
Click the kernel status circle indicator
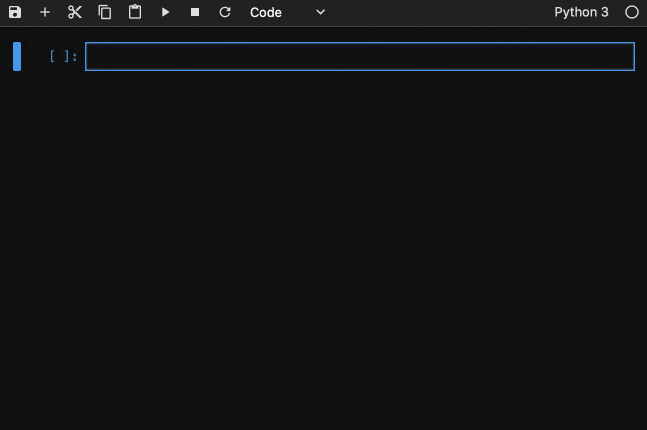pos(631,12)
